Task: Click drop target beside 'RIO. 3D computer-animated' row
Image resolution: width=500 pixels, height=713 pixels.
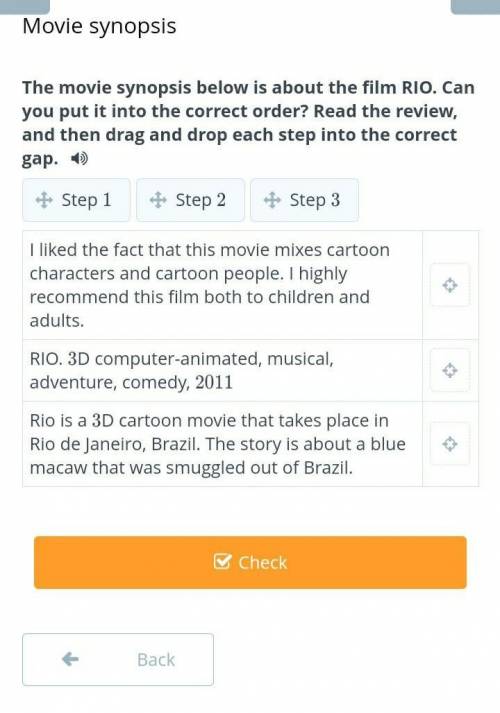Action: tap(450, 370)
